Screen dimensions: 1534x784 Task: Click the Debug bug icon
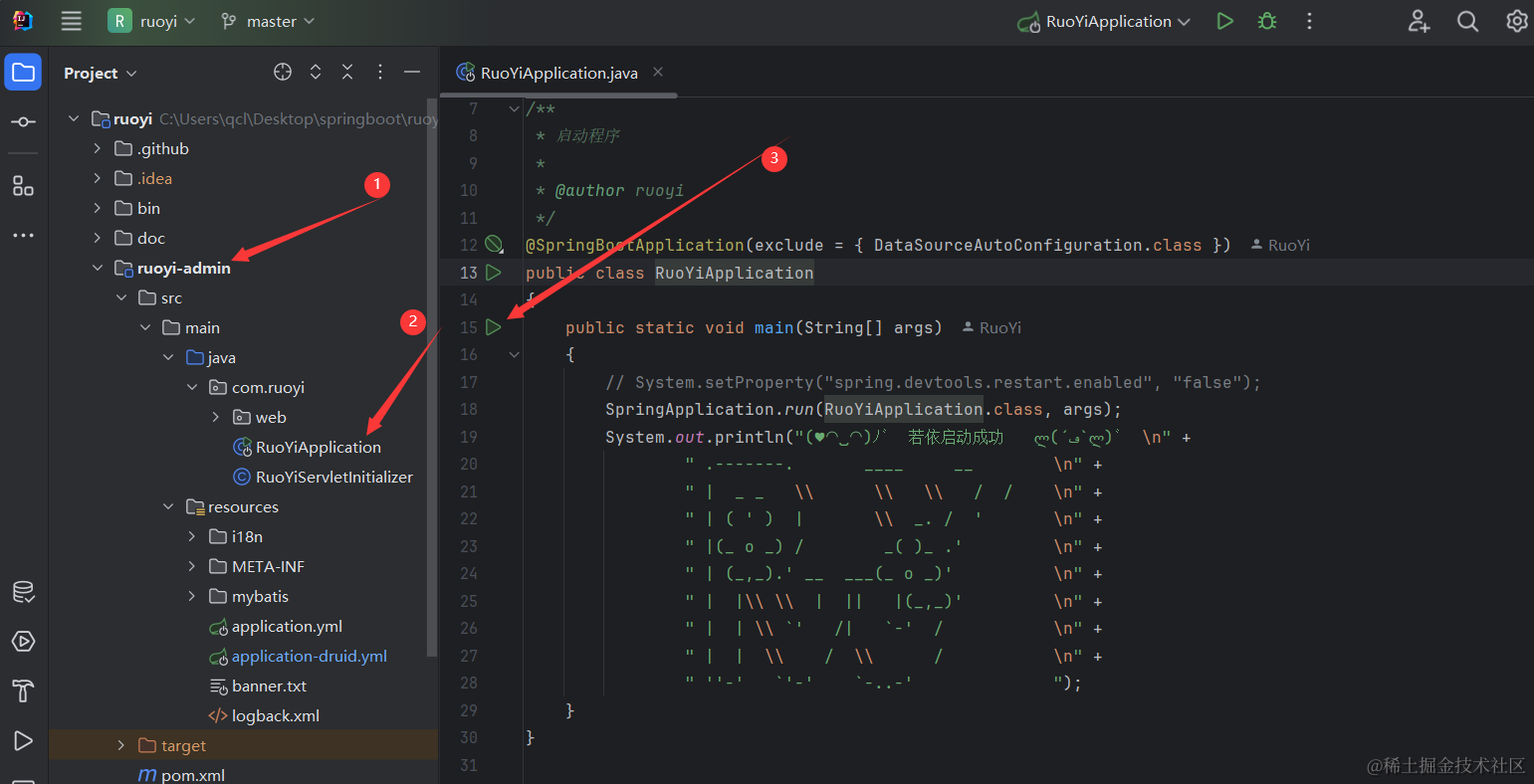coord(1267,21)
